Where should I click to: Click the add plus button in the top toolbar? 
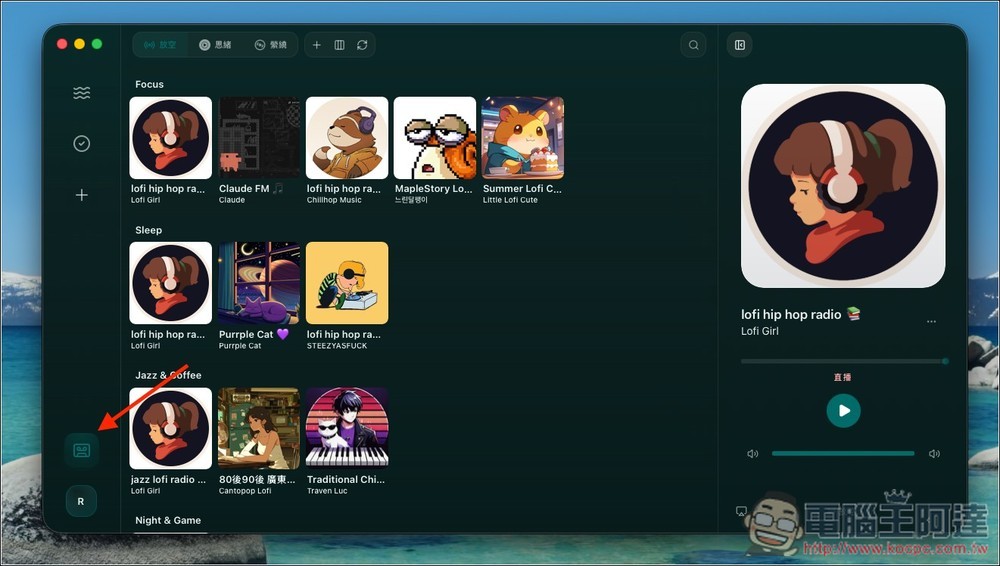coord(316,45)
